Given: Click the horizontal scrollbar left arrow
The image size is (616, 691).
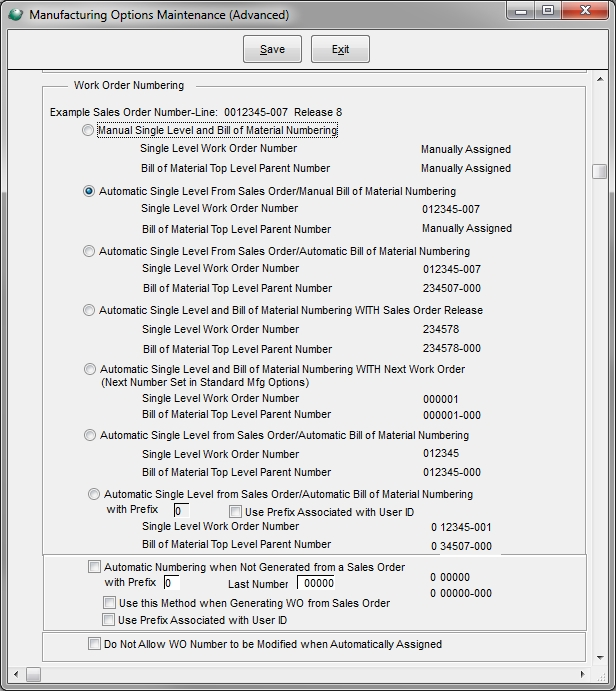Looking at the screenshot, I should pyautogui.click(x=16, y=674).
